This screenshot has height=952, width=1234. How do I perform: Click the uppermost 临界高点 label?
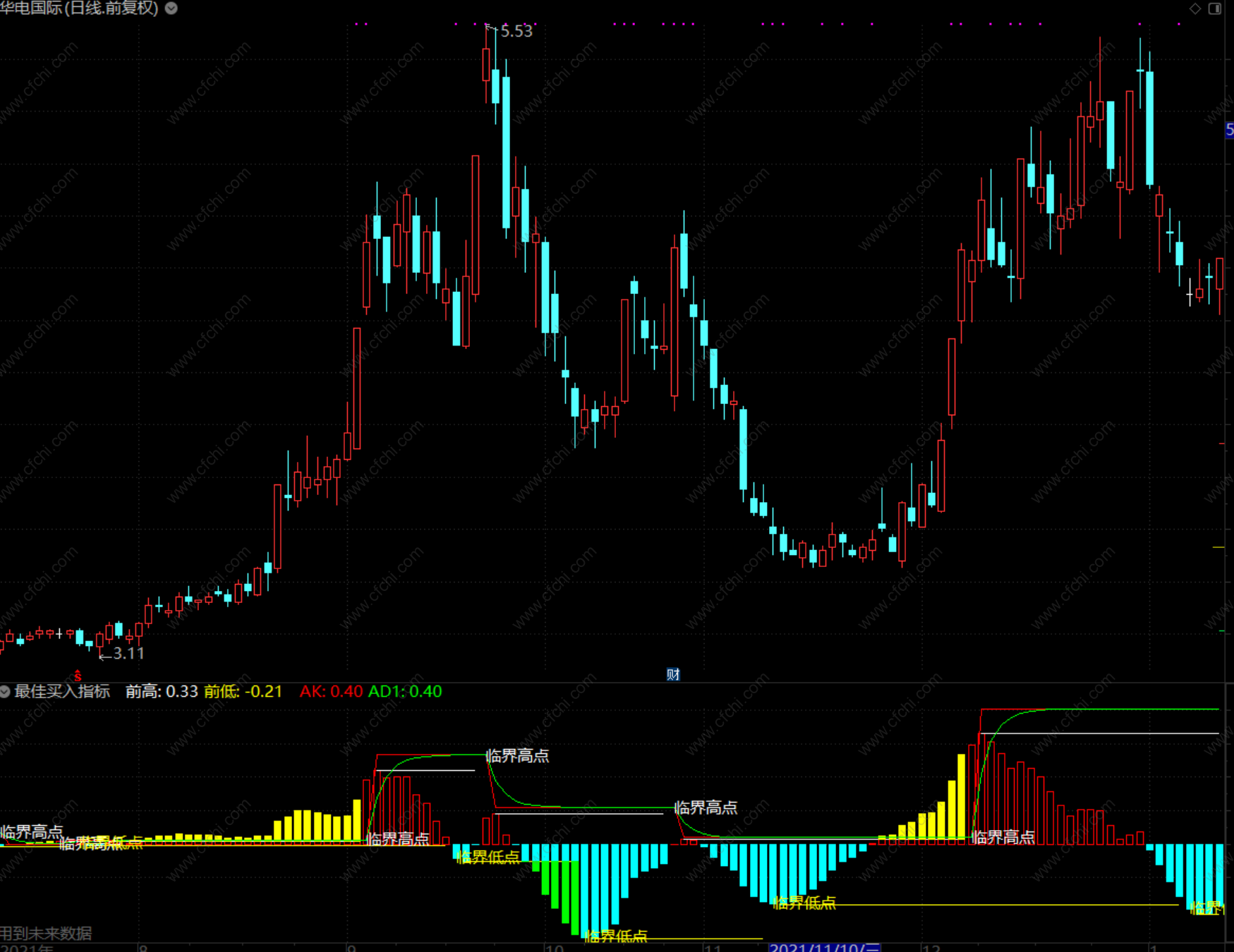518,756
